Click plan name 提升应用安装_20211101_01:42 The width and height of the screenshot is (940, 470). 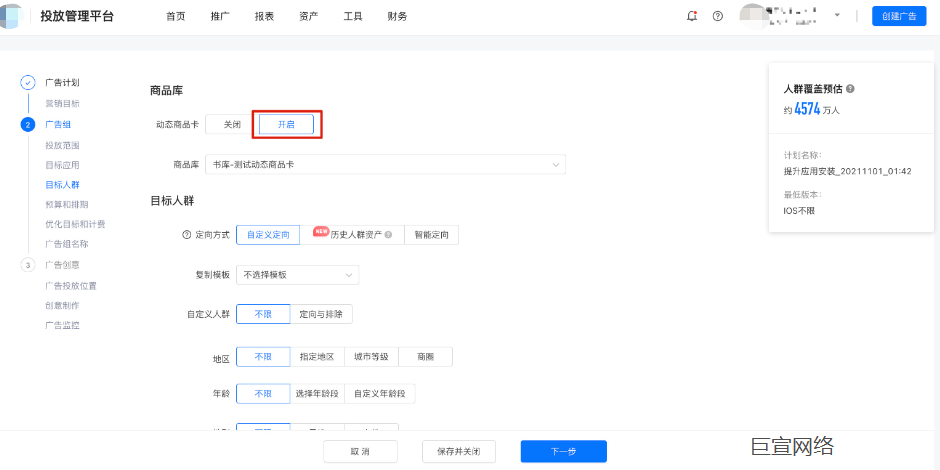tap(848, 171)
